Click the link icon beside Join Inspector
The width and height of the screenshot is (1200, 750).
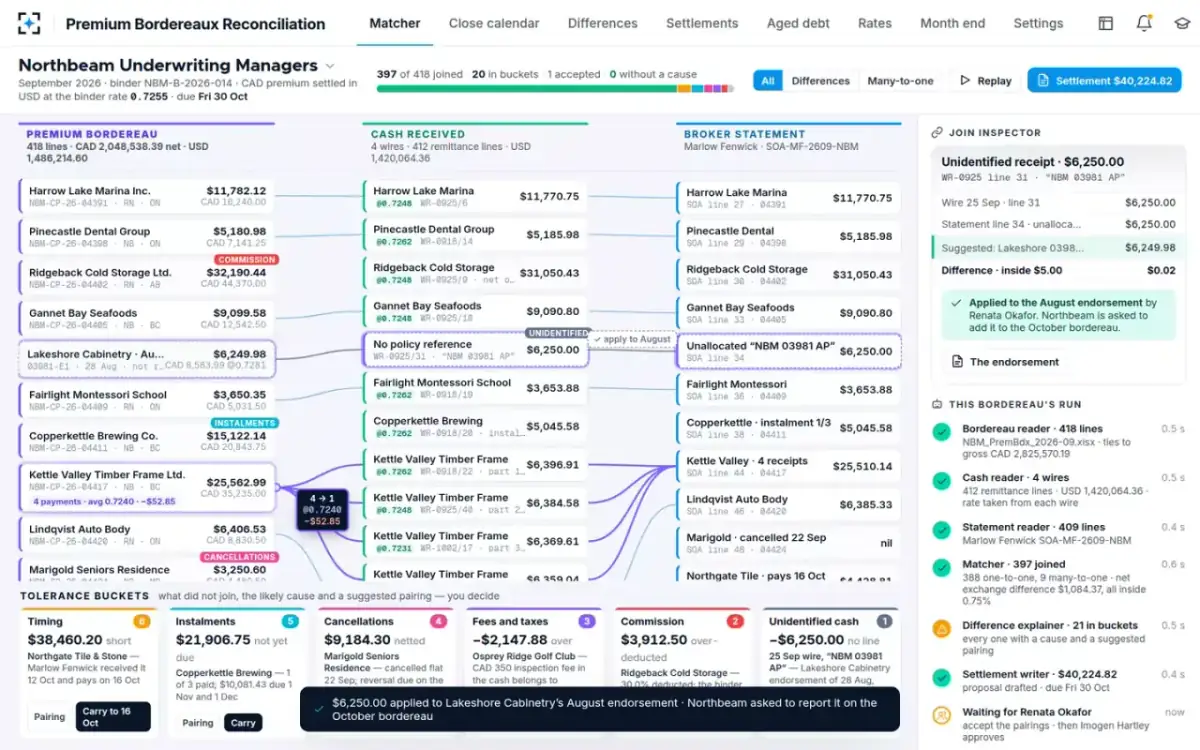(x=937, y=132)
